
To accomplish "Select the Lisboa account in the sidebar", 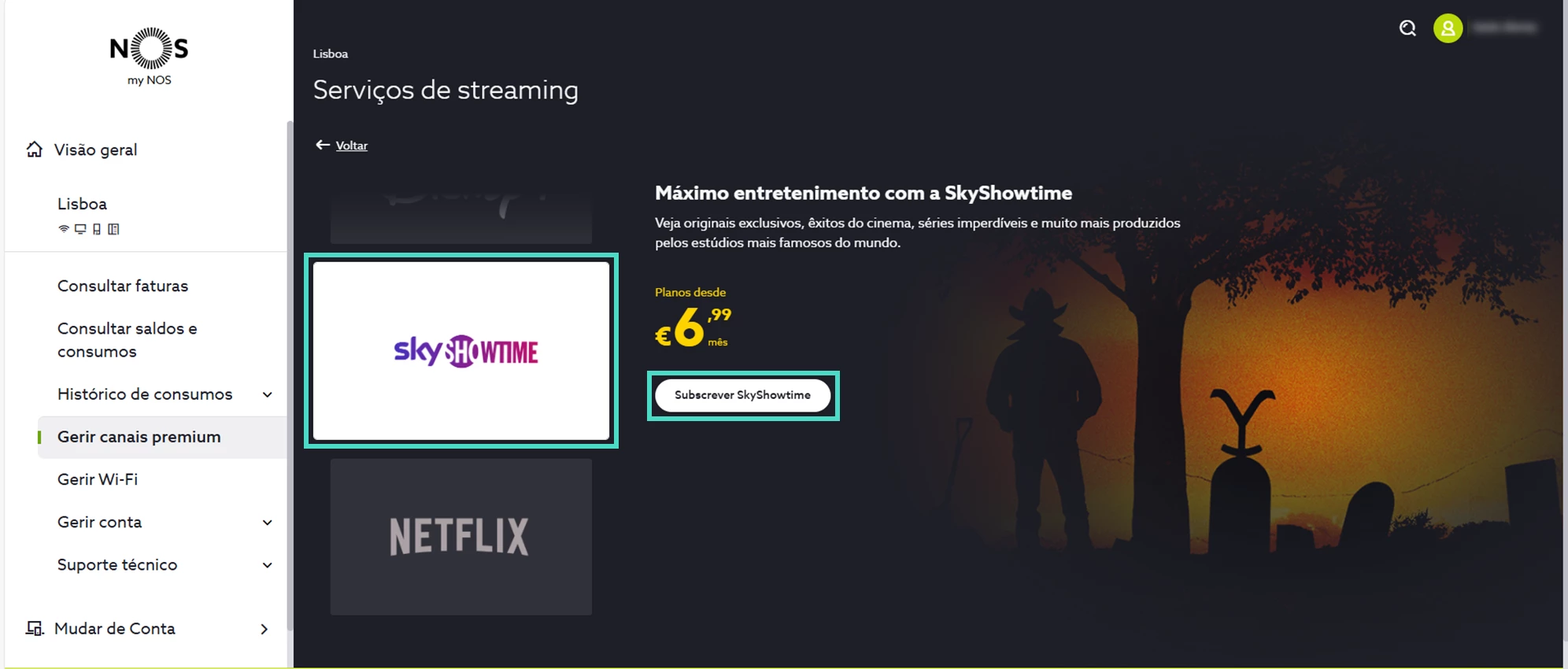I will 82,204.
